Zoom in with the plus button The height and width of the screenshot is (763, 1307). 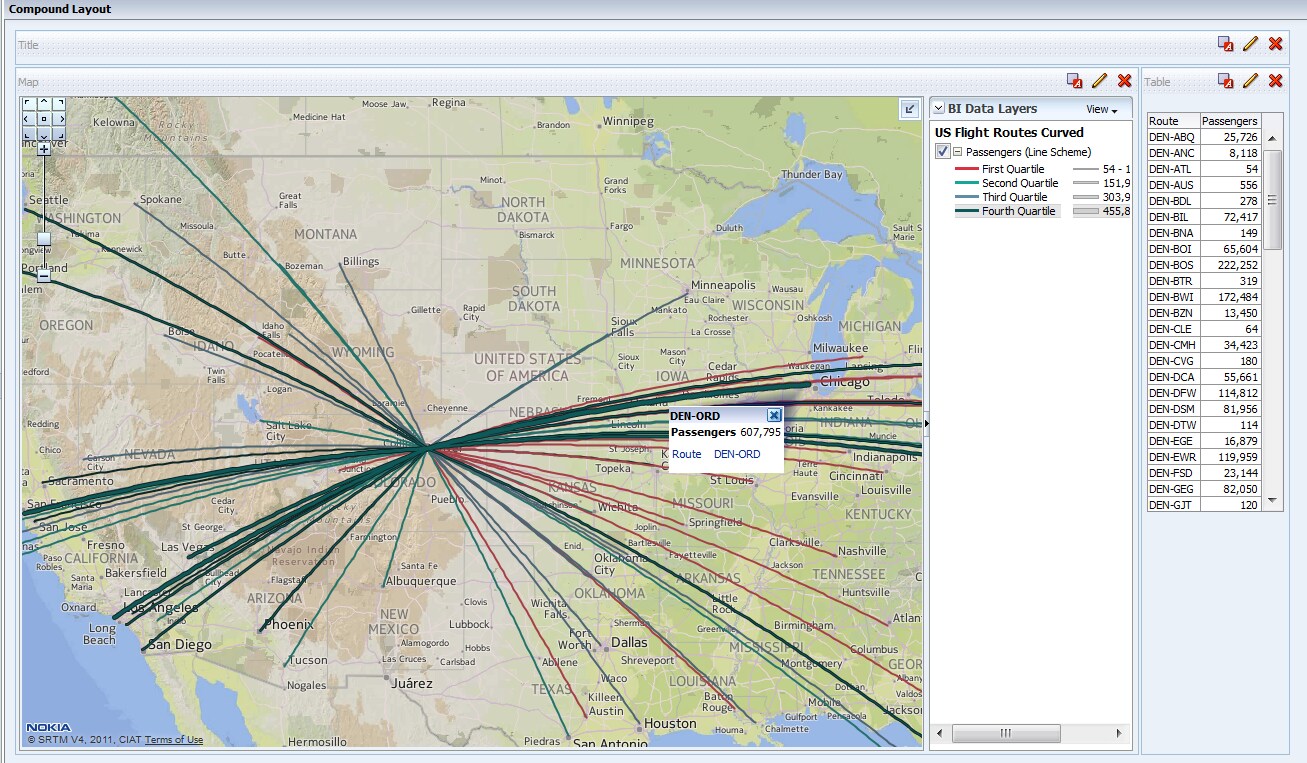pos(44,149)
